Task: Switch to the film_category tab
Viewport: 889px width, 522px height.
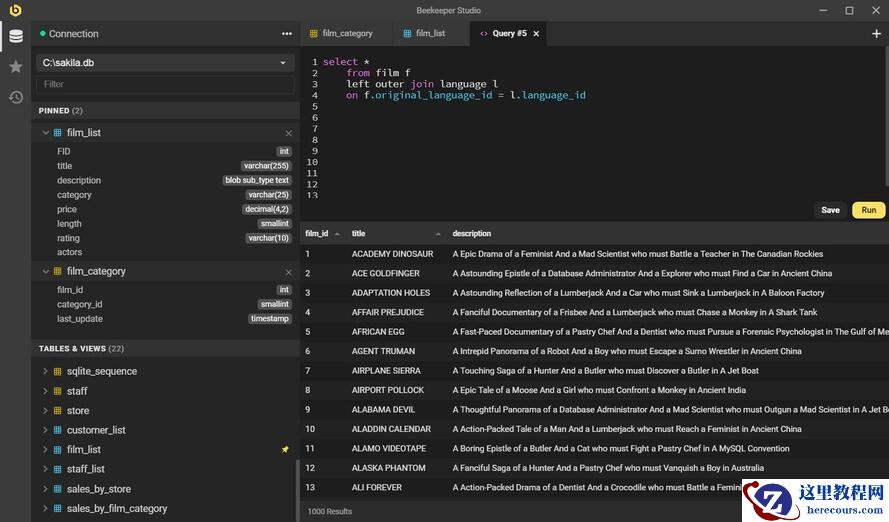Action: 347,33
